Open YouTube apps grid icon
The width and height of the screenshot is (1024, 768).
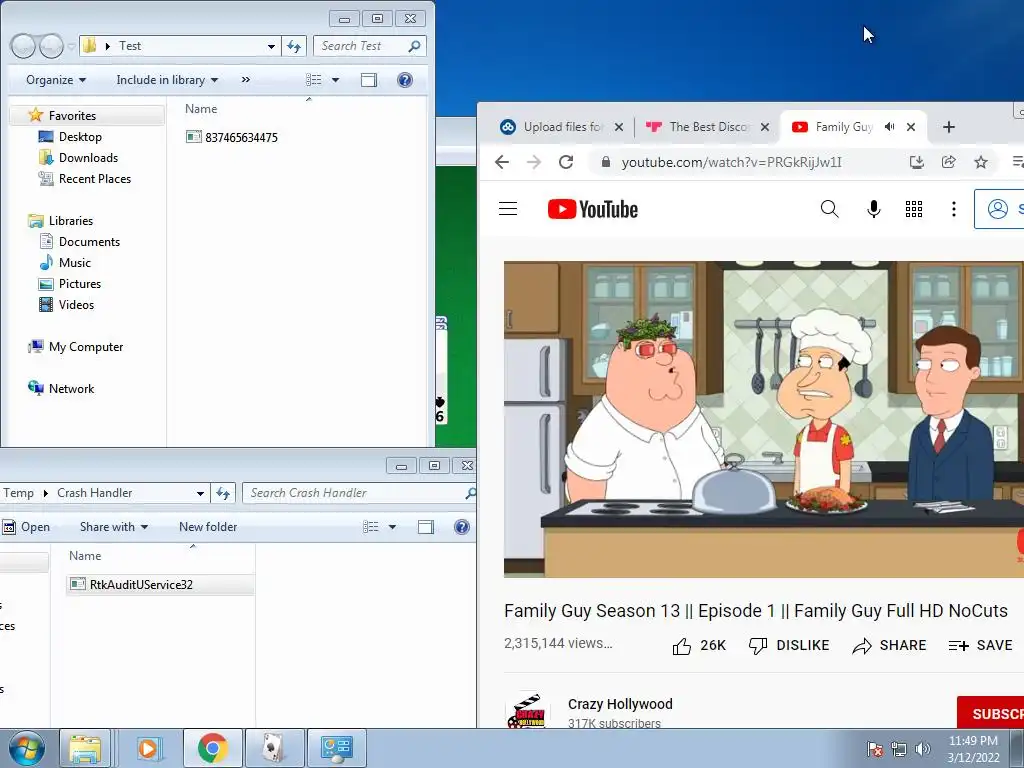914,209
